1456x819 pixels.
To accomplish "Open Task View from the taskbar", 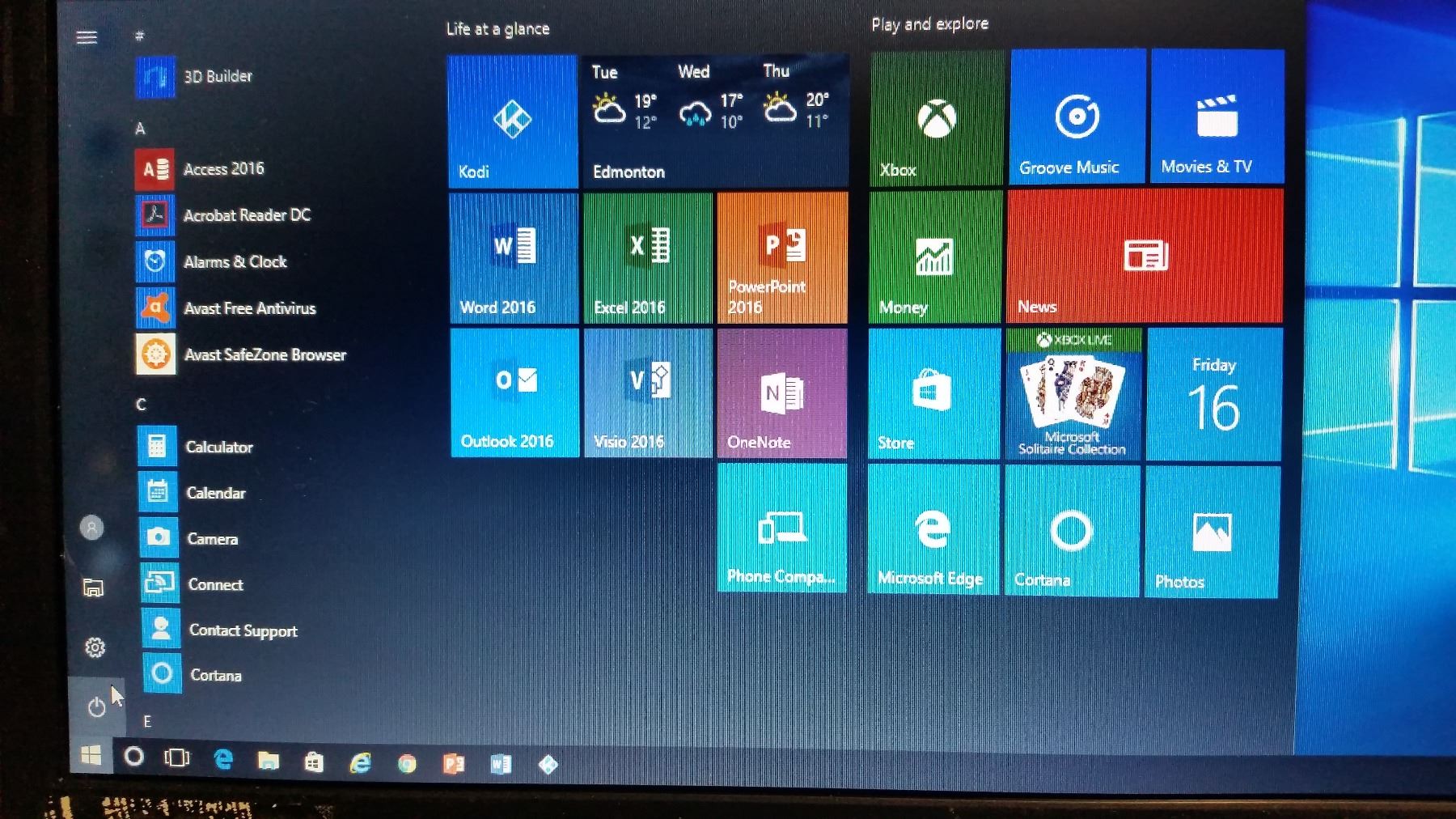I will [176, 757].
